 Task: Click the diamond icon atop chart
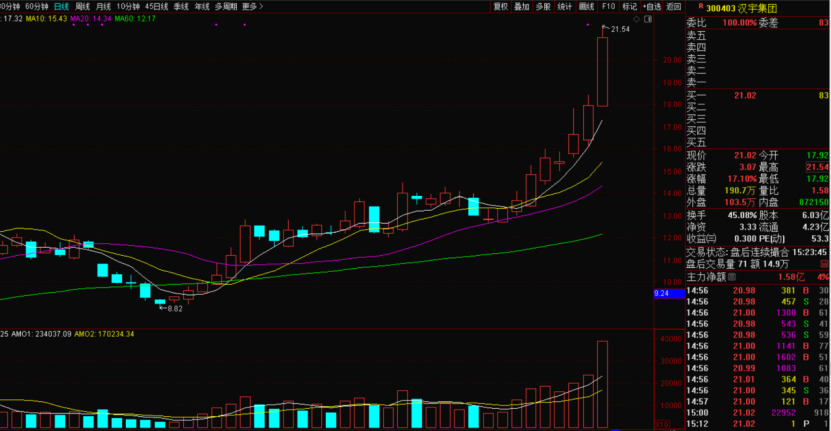click(x=636, y=19)
